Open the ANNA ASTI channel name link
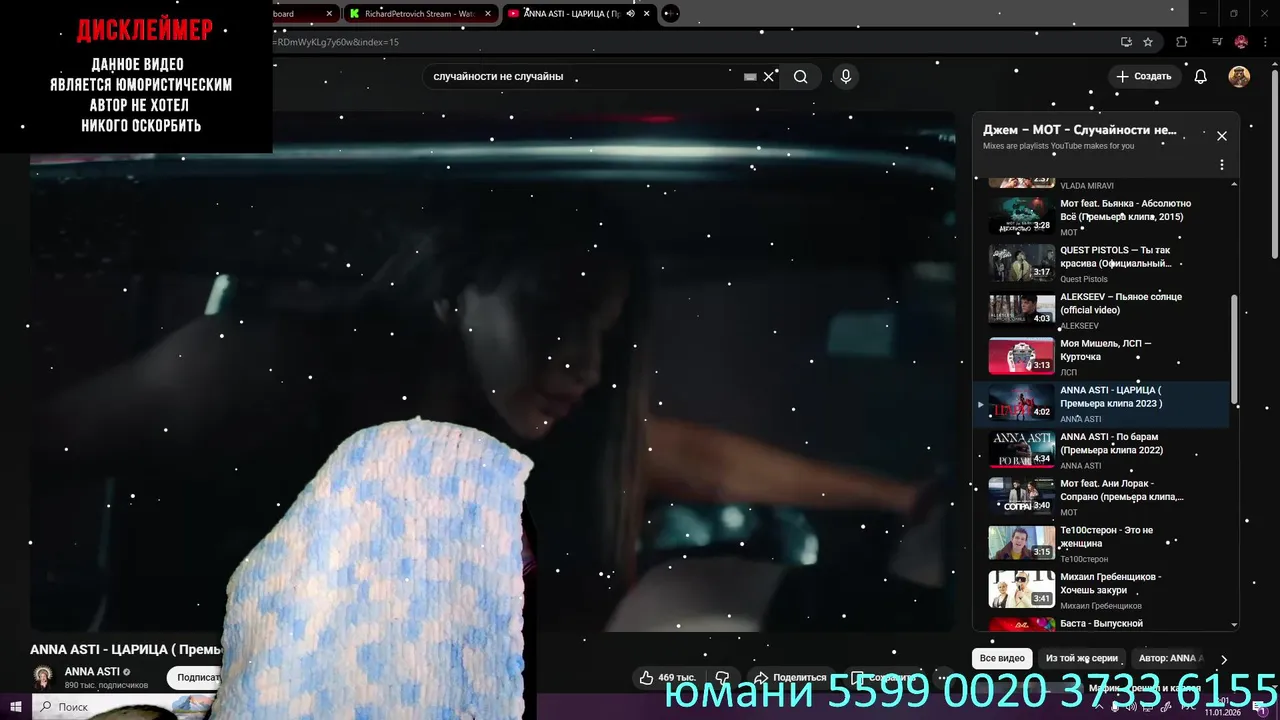Screen dimensions: 1280x720 [x=92, y=672]
